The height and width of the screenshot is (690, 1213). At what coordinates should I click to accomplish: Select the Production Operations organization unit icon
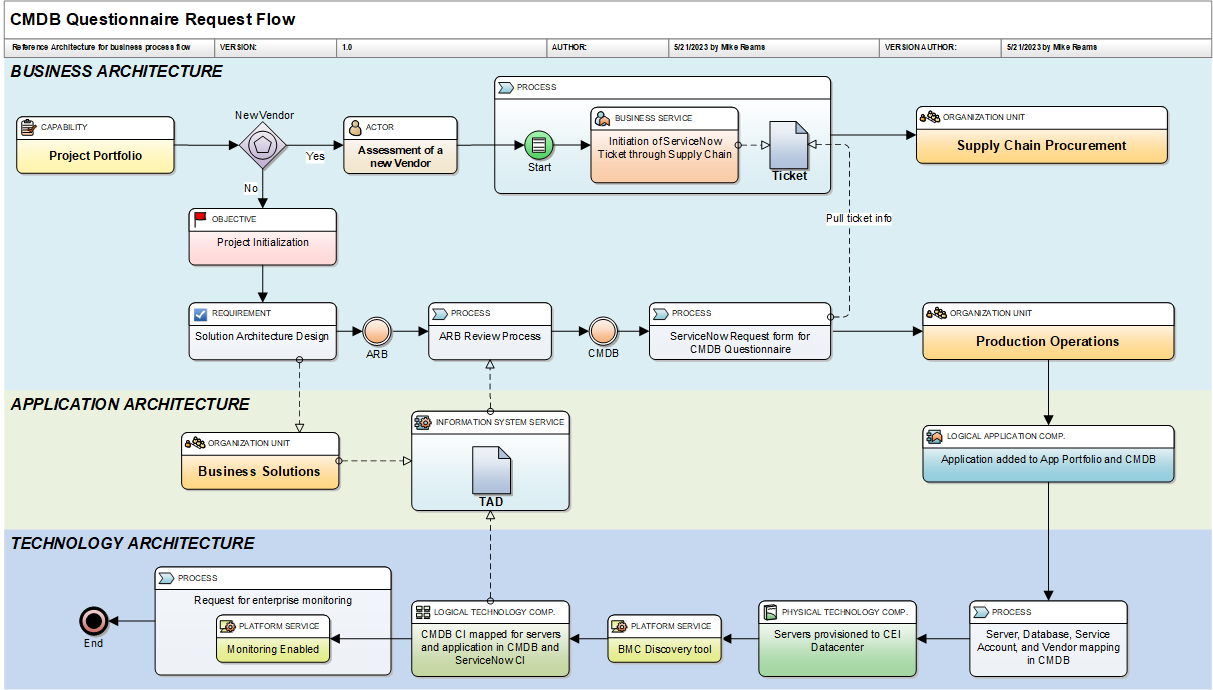click(x=936, y=313)
